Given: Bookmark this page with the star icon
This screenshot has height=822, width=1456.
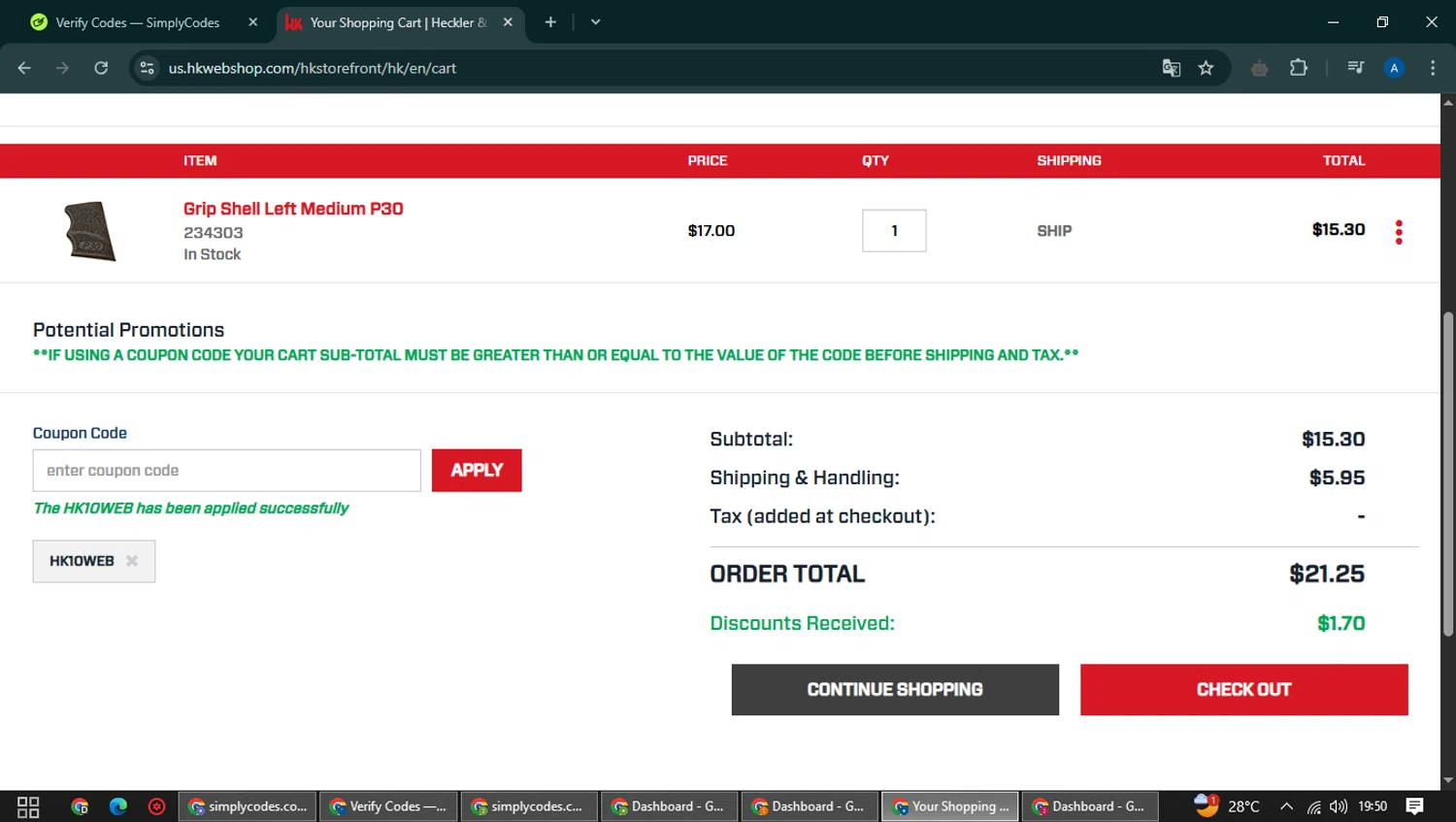Looking at the screenshot, I should pos(1206,68).
